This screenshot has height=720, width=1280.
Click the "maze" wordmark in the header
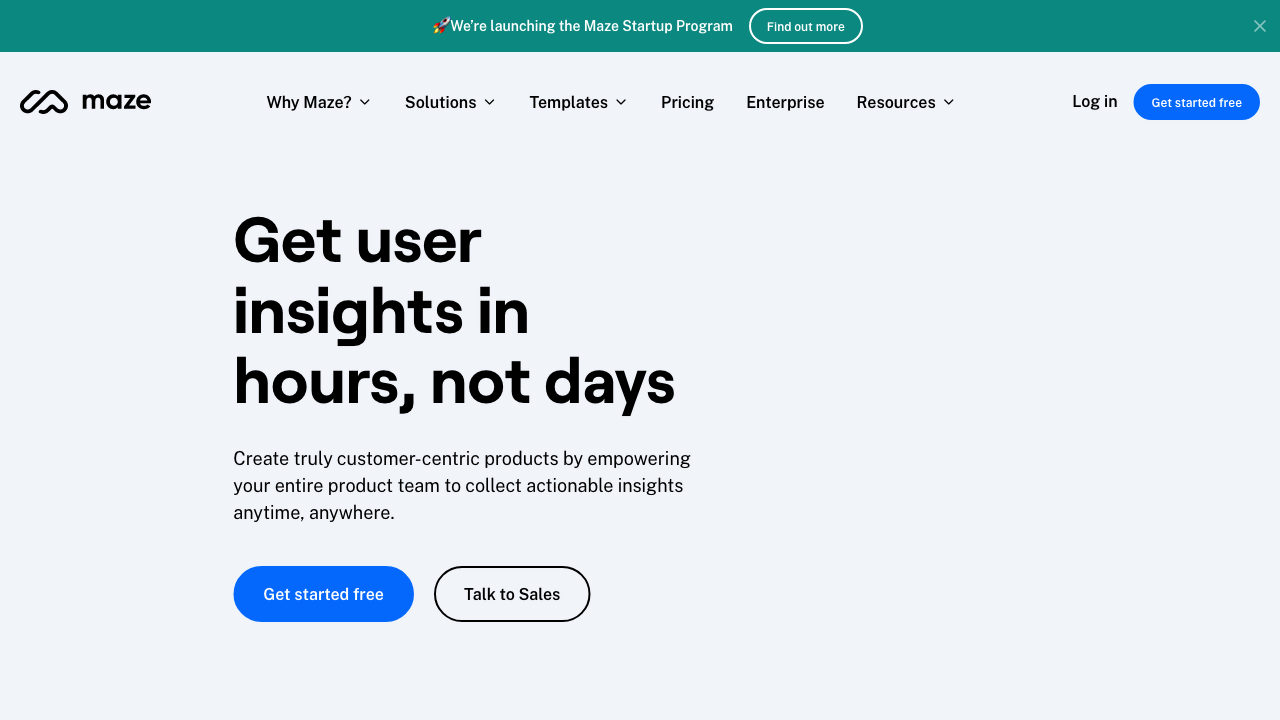click(116, 101)
